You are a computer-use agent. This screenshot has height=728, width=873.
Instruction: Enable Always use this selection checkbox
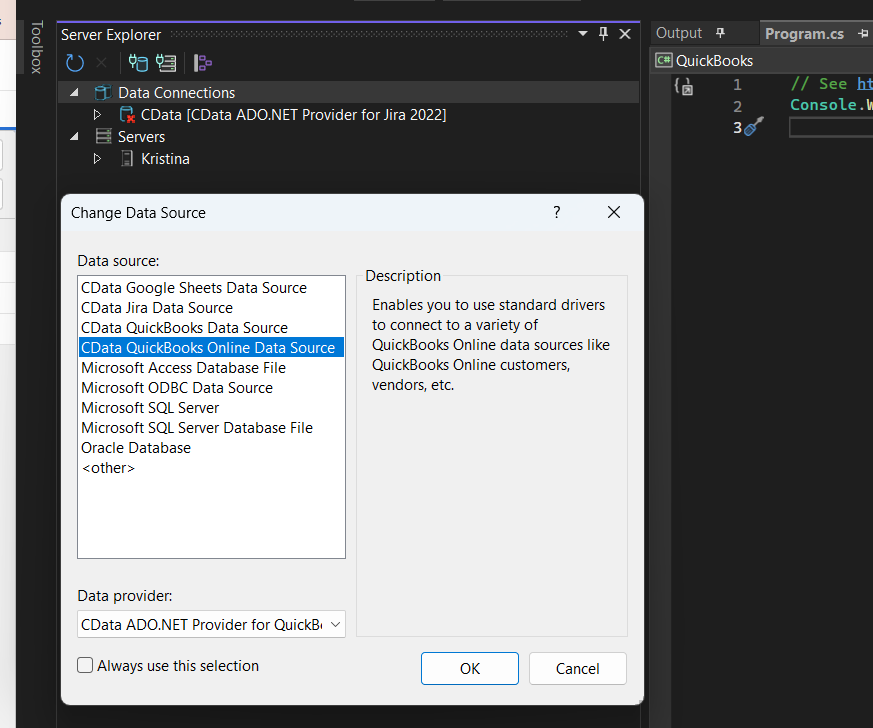[x=85, y=665]
